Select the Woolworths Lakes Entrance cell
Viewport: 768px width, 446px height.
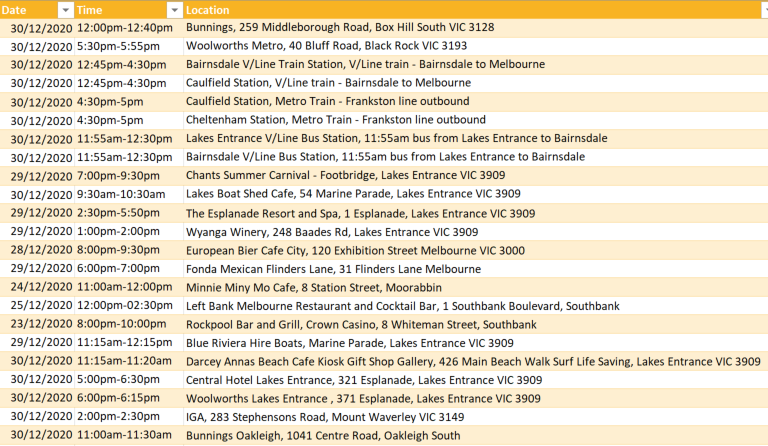point(476,399)
